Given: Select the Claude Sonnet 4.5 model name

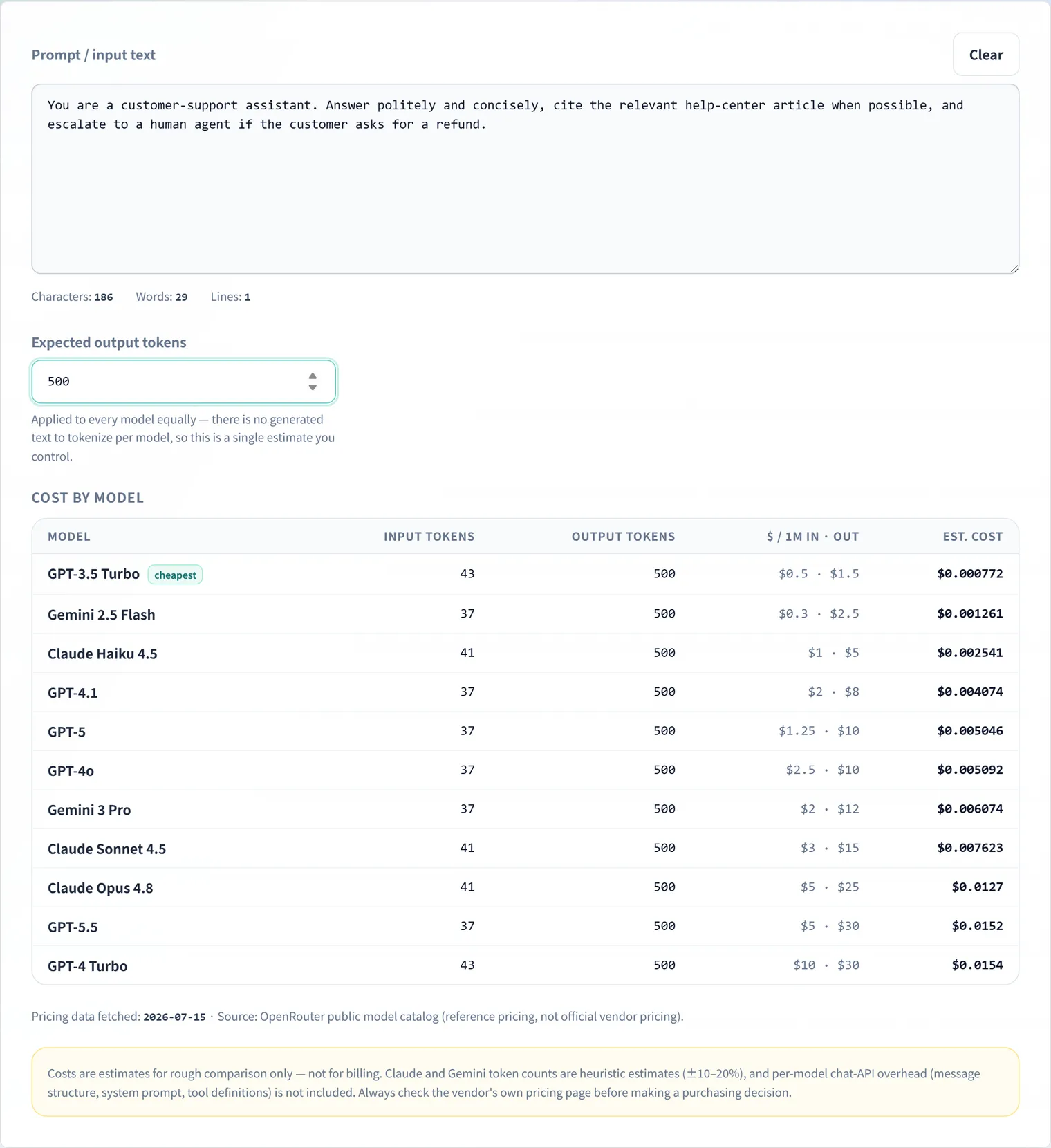Looking at the screenshot, I should coord(106,849).
